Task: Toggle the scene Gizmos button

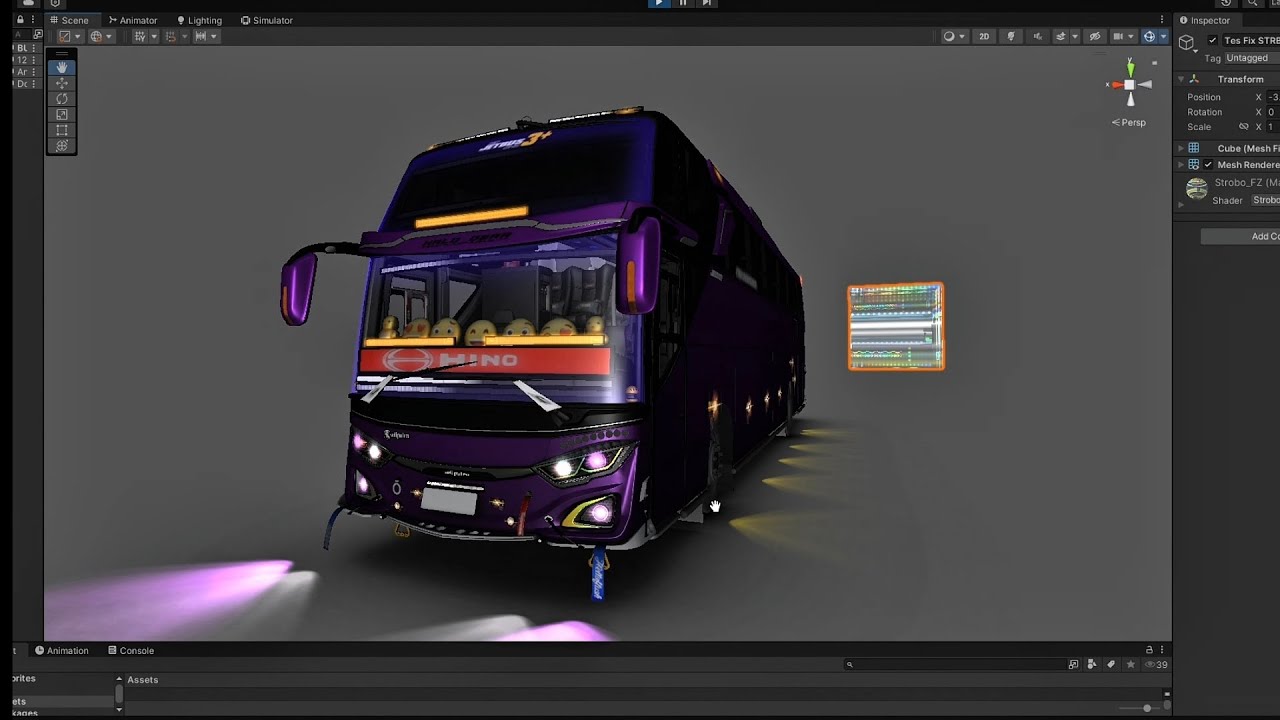Action: [x=1150, y=36]
